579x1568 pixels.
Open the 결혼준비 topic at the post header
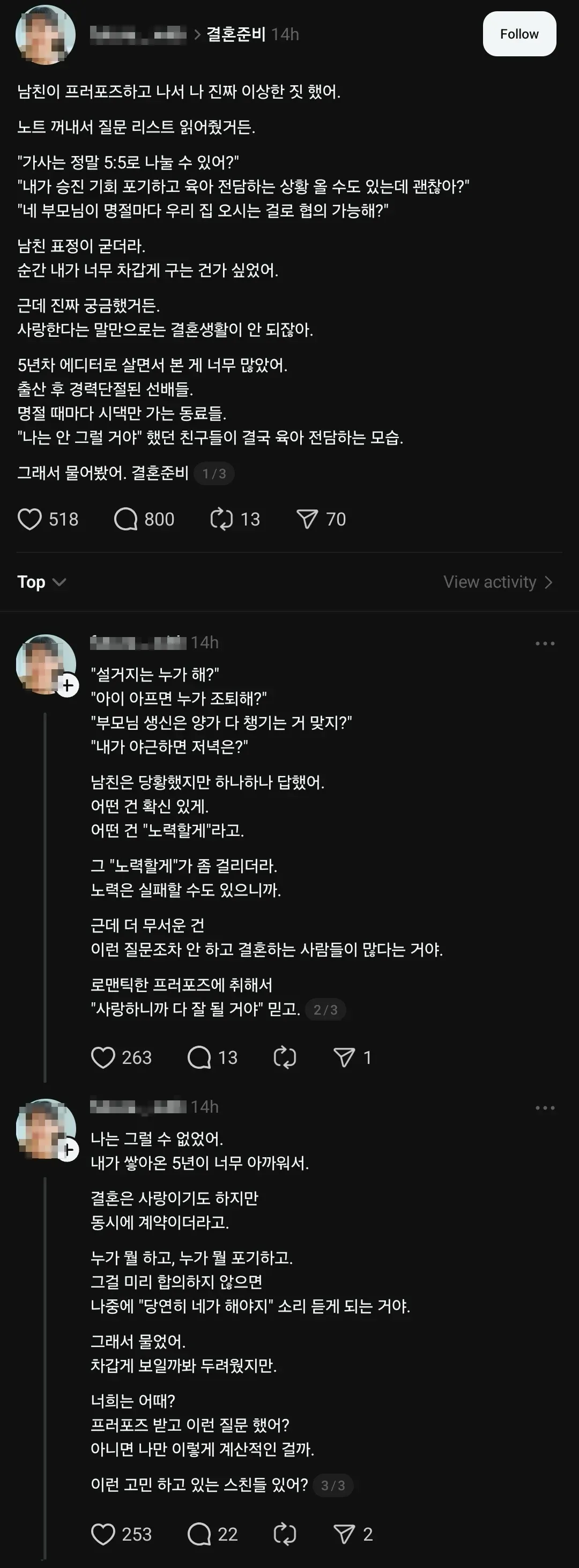[235, 34]
